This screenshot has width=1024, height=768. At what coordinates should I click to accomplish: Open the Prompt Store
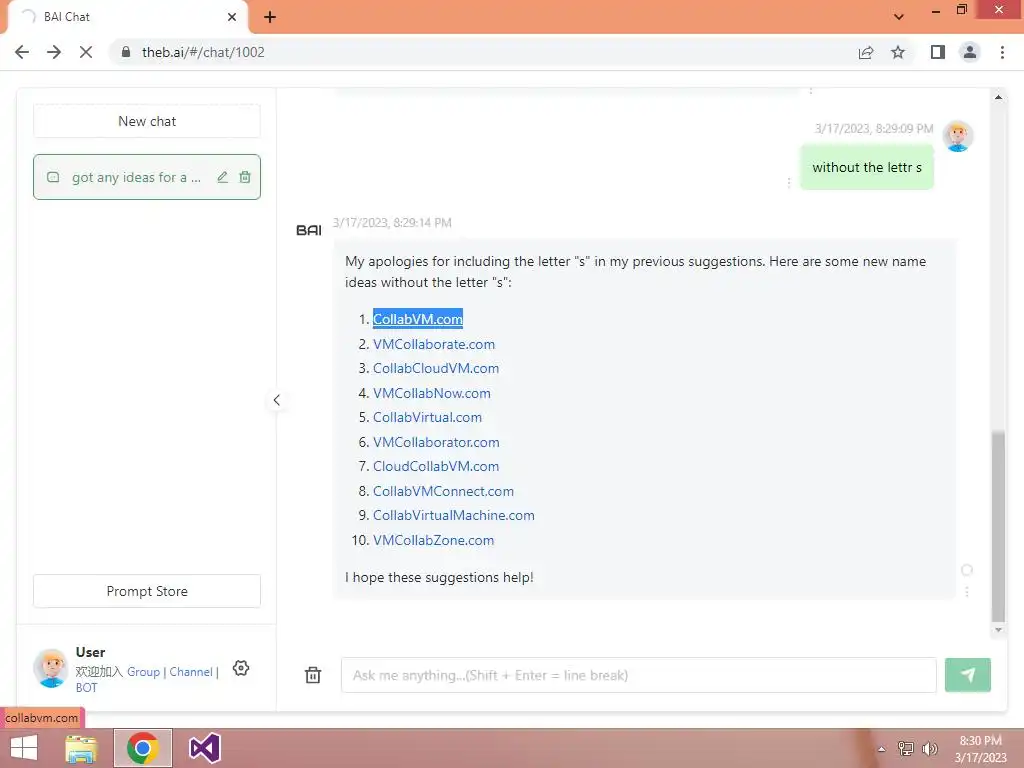(147, 591)
